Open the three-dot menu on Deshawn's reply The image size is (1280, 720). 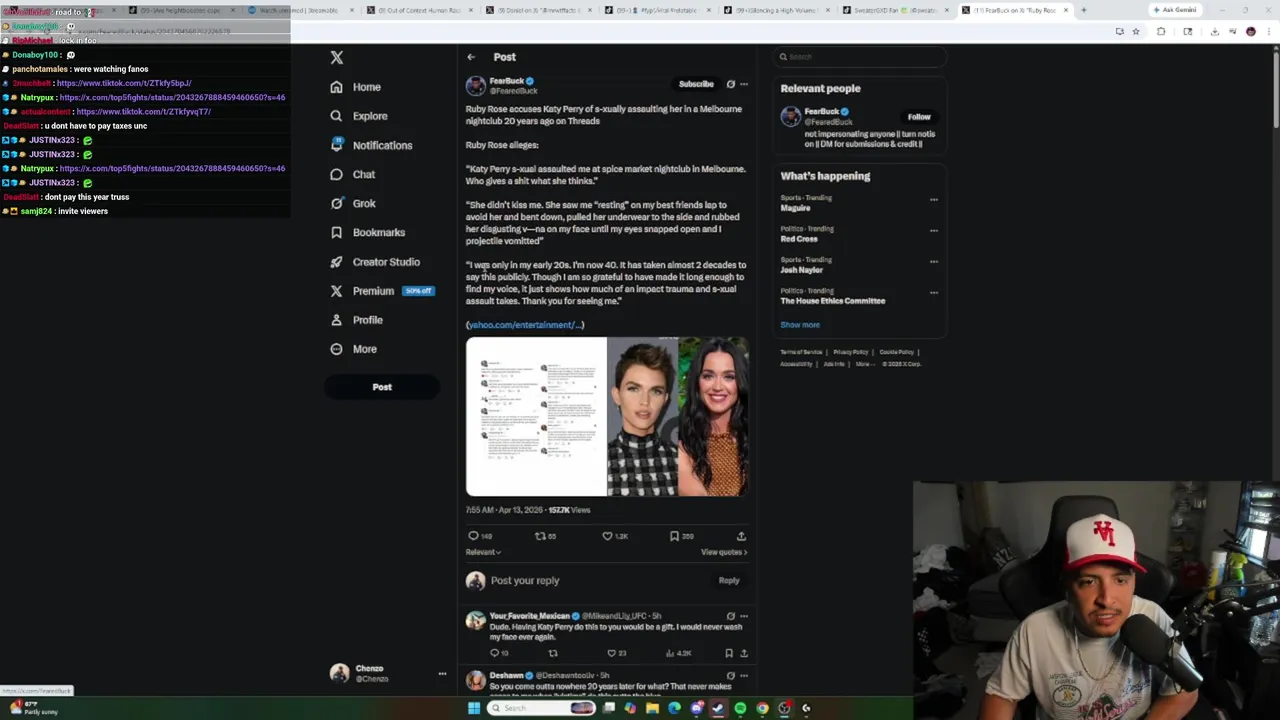coord(743,675)
